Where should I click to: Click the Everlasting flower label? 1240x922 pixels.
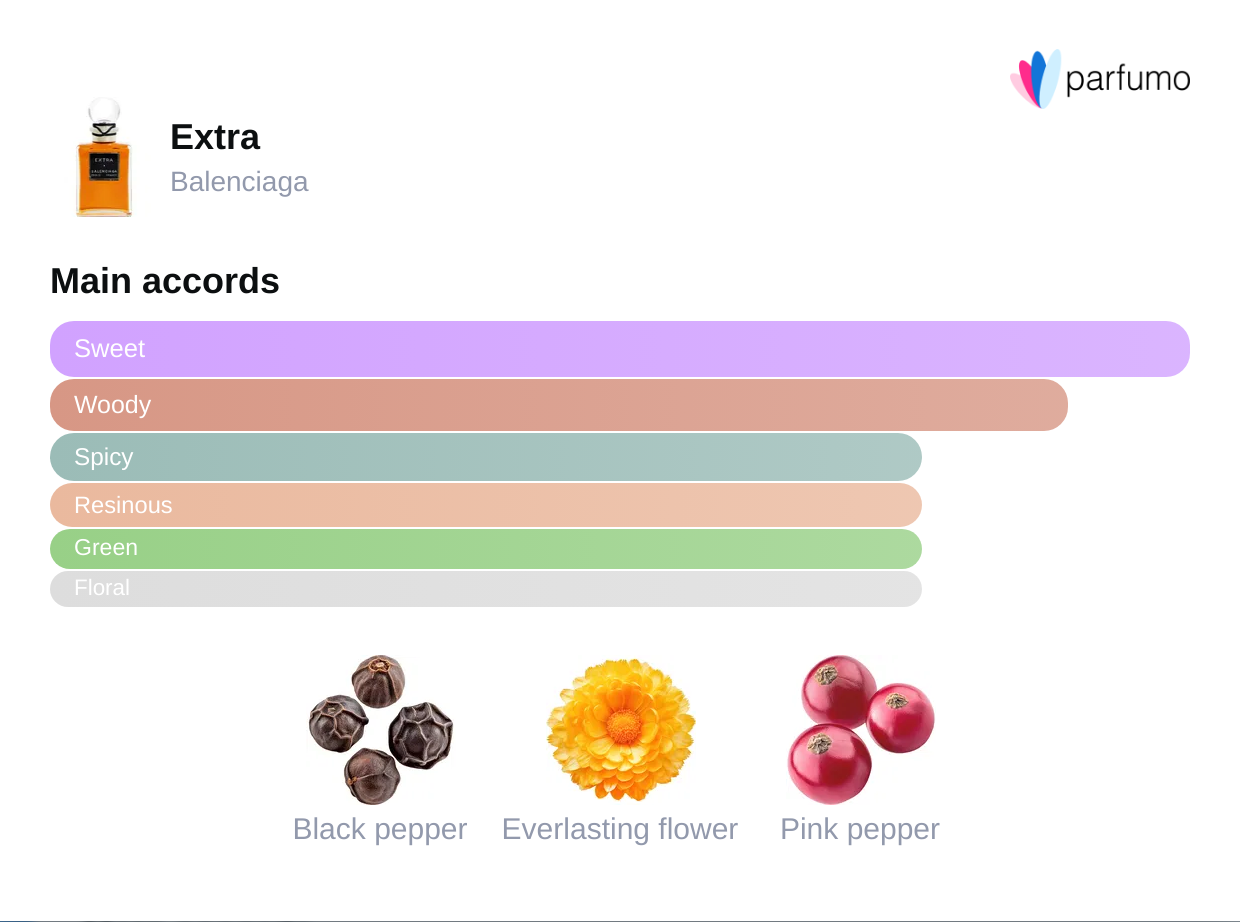(620, 829)
